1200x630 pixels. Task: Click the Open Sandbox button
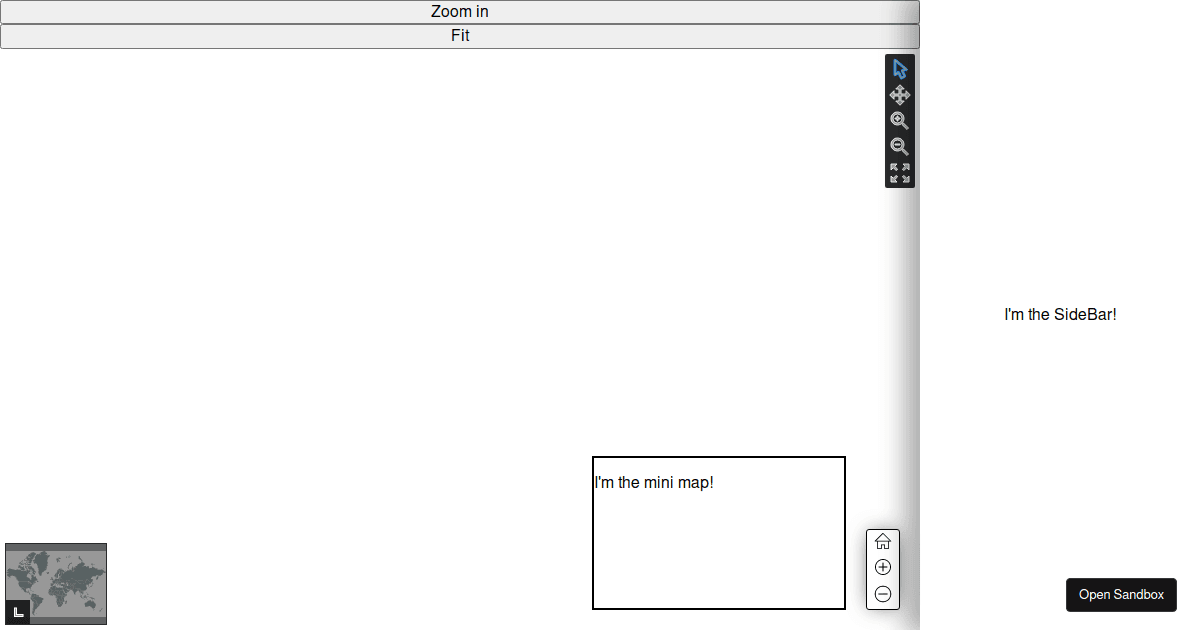point(1121,595)
